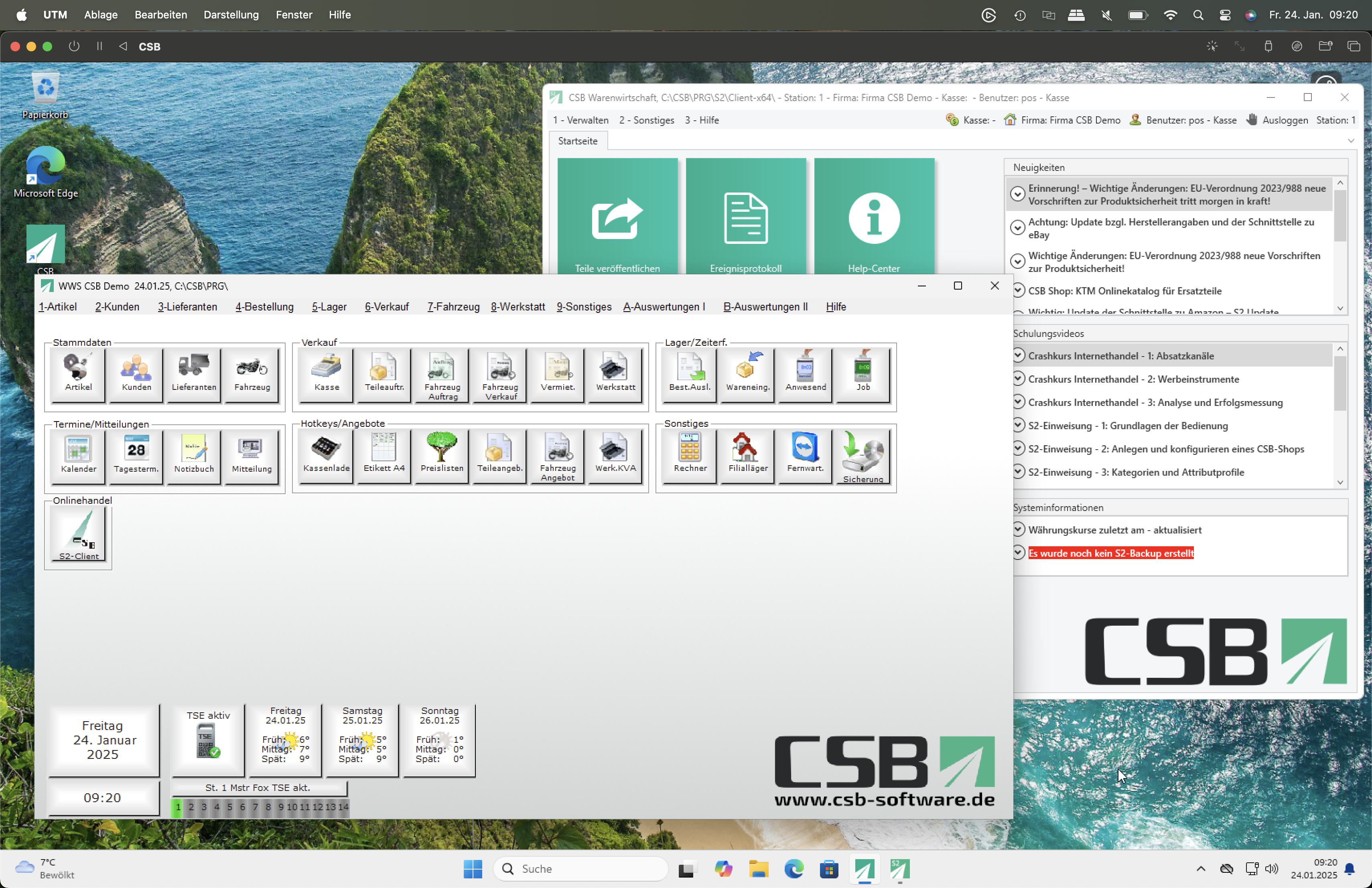
Task: Expand the Erinnerung EU-Verordnung news entry
Action: click(1017, 194)
